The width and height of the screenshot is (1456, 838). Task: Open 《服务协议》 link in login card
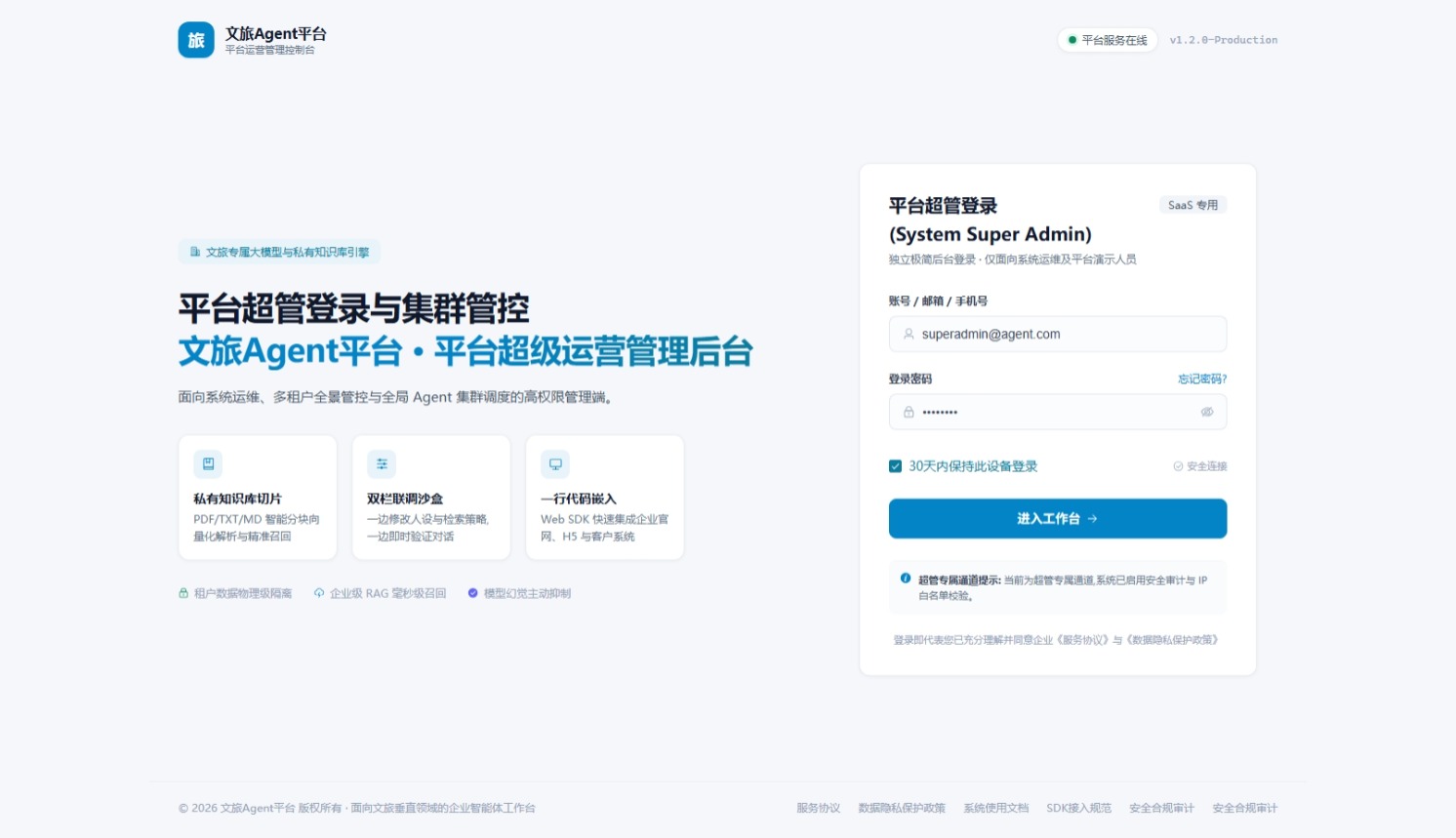[1083, 640]
